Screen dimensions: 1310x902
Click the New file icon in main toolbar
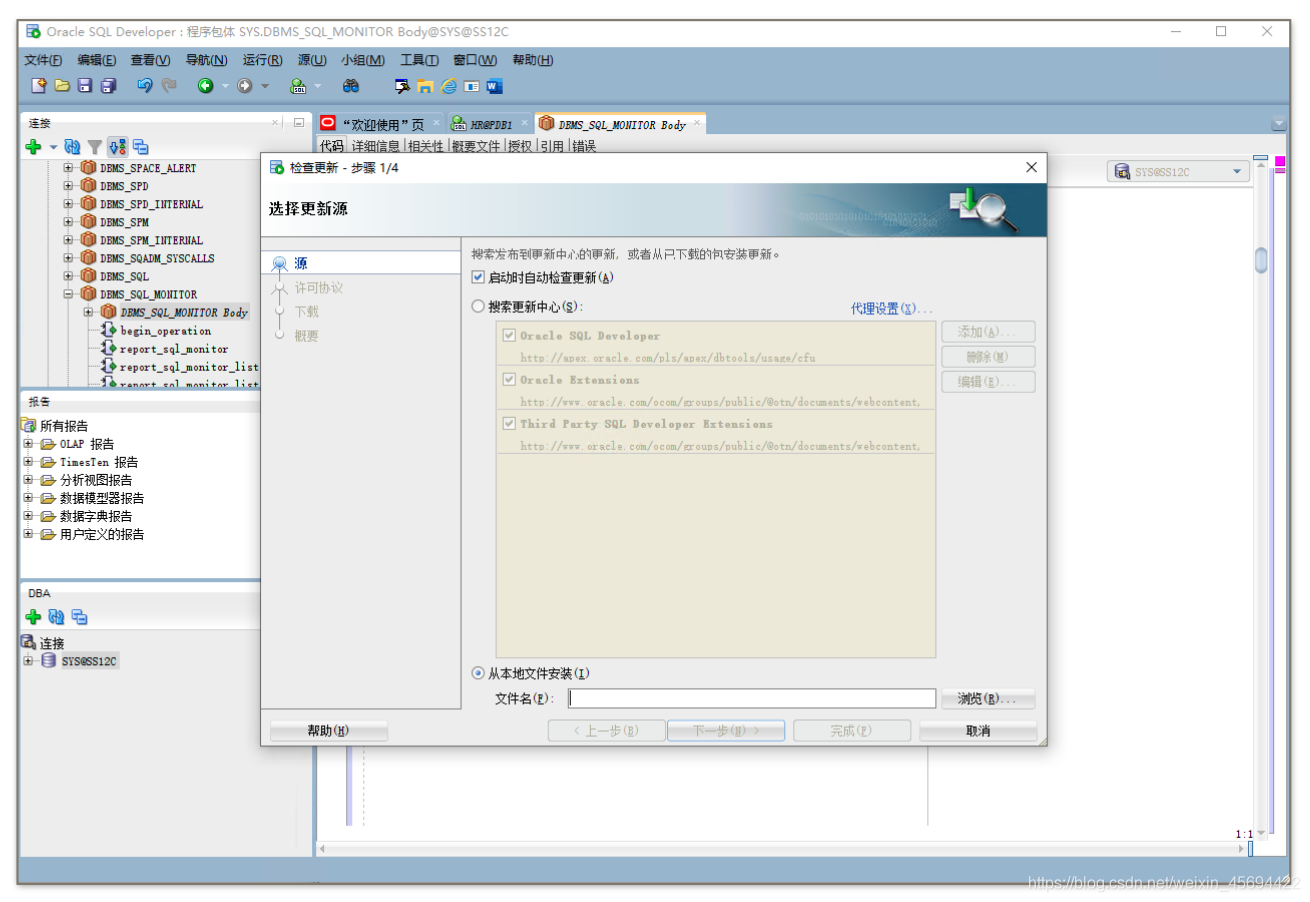click(39, 86)
